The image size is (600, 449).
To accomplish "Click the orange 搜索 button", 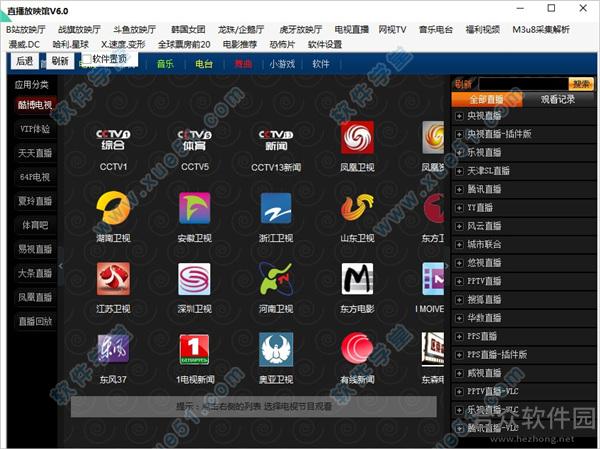I will [x=581, y=84].
